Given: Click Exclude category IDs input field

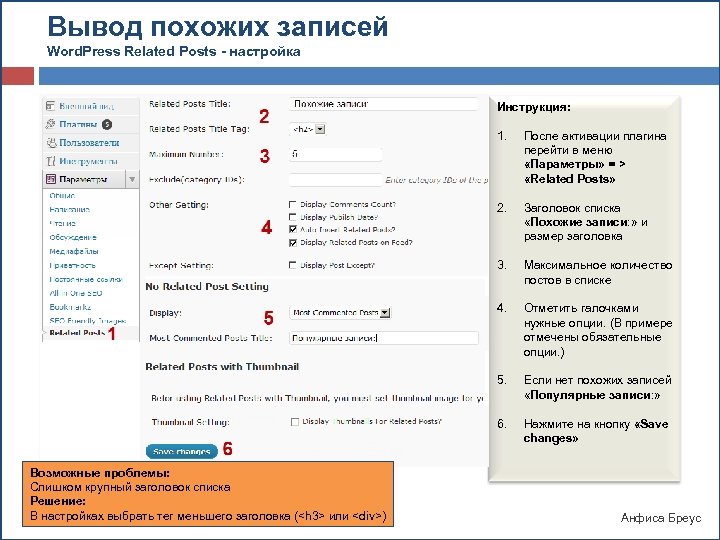Looking at the screenshot, I should coord(336,180).
